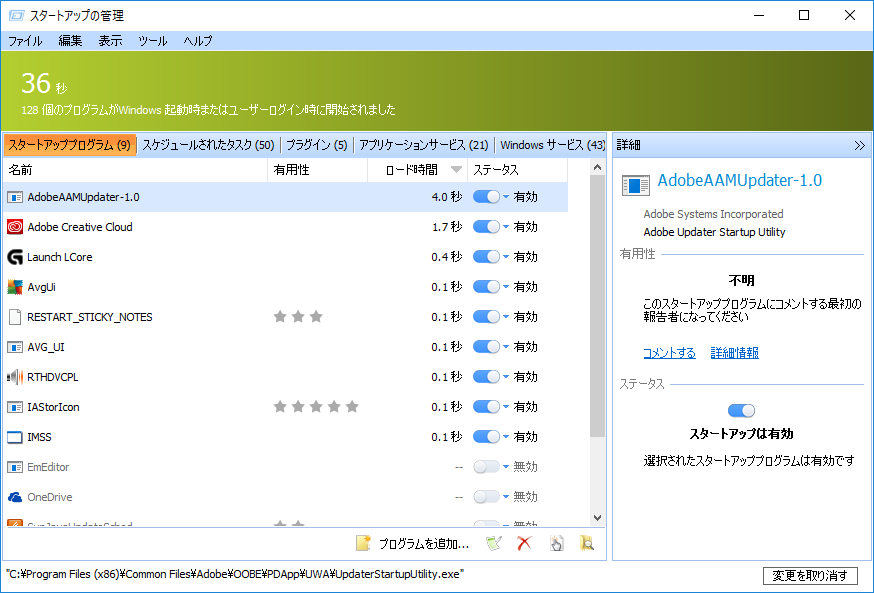Screen dimensions: 874x593
Task: Click the AdobeAAMUpdater-1.0 title link in details
Action: click(740, 180)
